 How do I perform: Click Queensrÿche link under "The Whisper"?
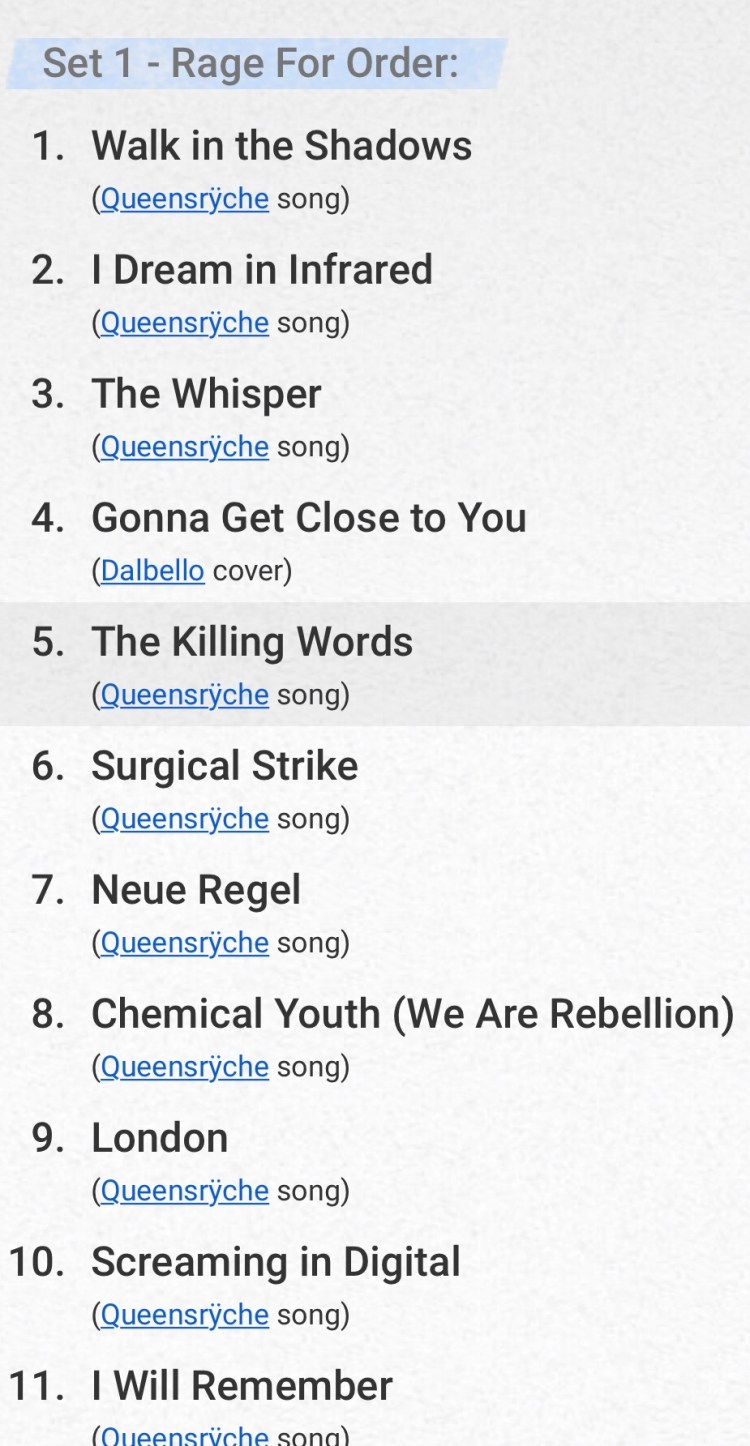click(x=184, y=447)
